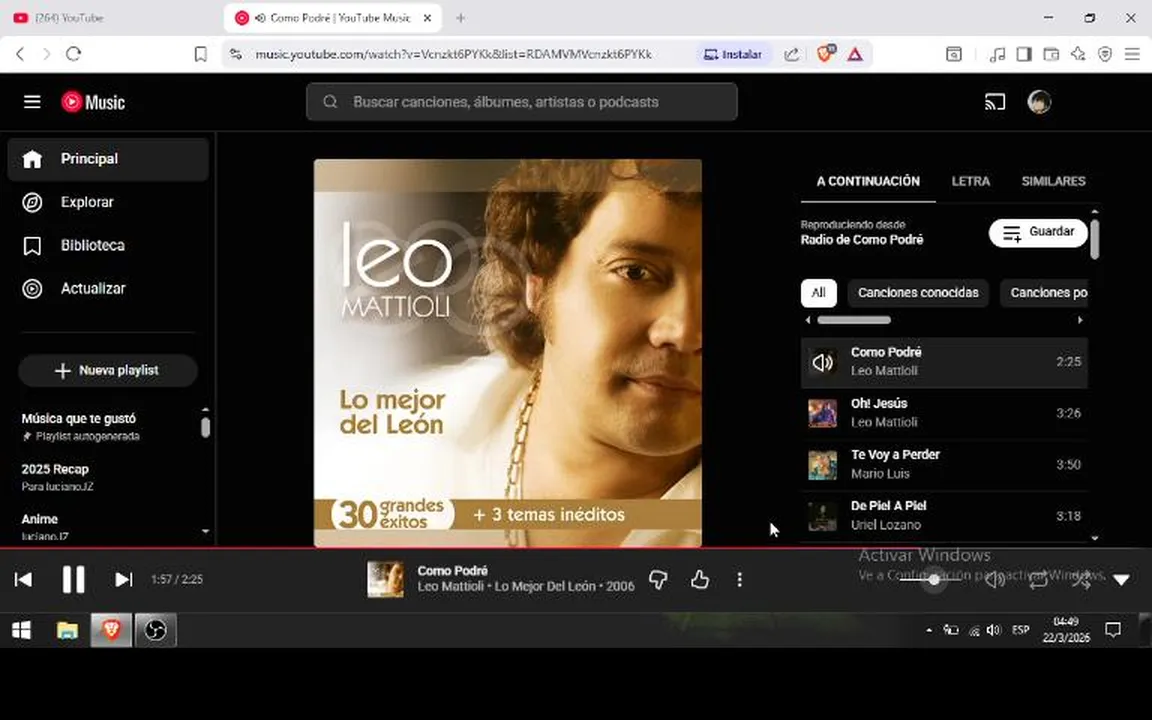The width and height of the screenshot is (1152, 720).
Task: Click the Instalar app button
Action: click(732, 54)
